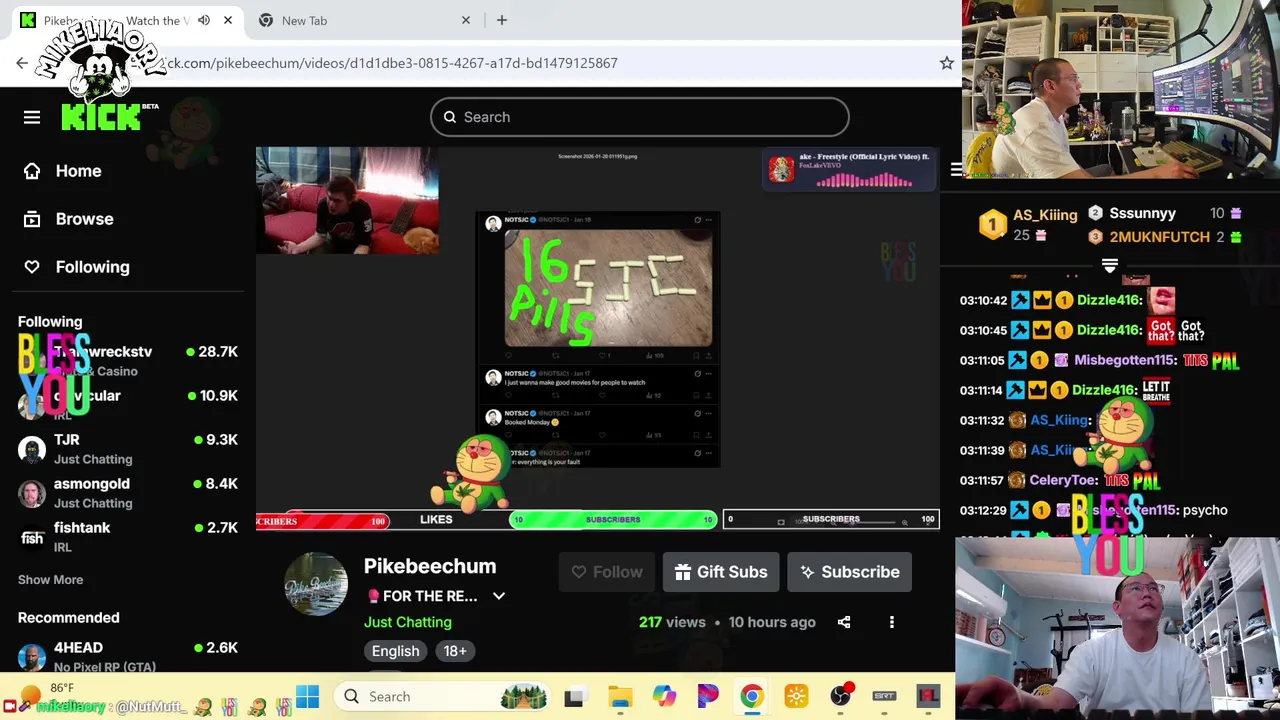Open the Just Chatting category link
Viewport: 1280px width, 720px height.
point(407,622)
